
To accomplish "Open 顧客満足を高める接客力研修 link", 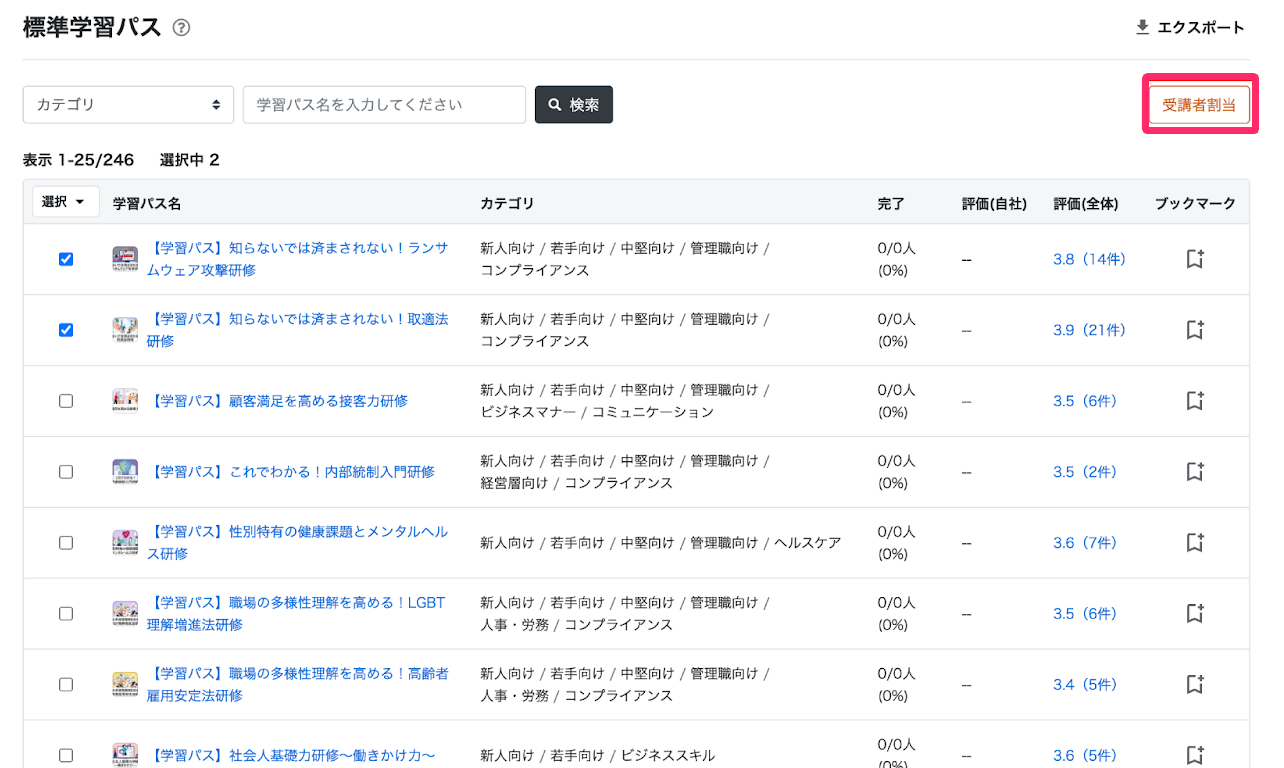I will [278, 401].
